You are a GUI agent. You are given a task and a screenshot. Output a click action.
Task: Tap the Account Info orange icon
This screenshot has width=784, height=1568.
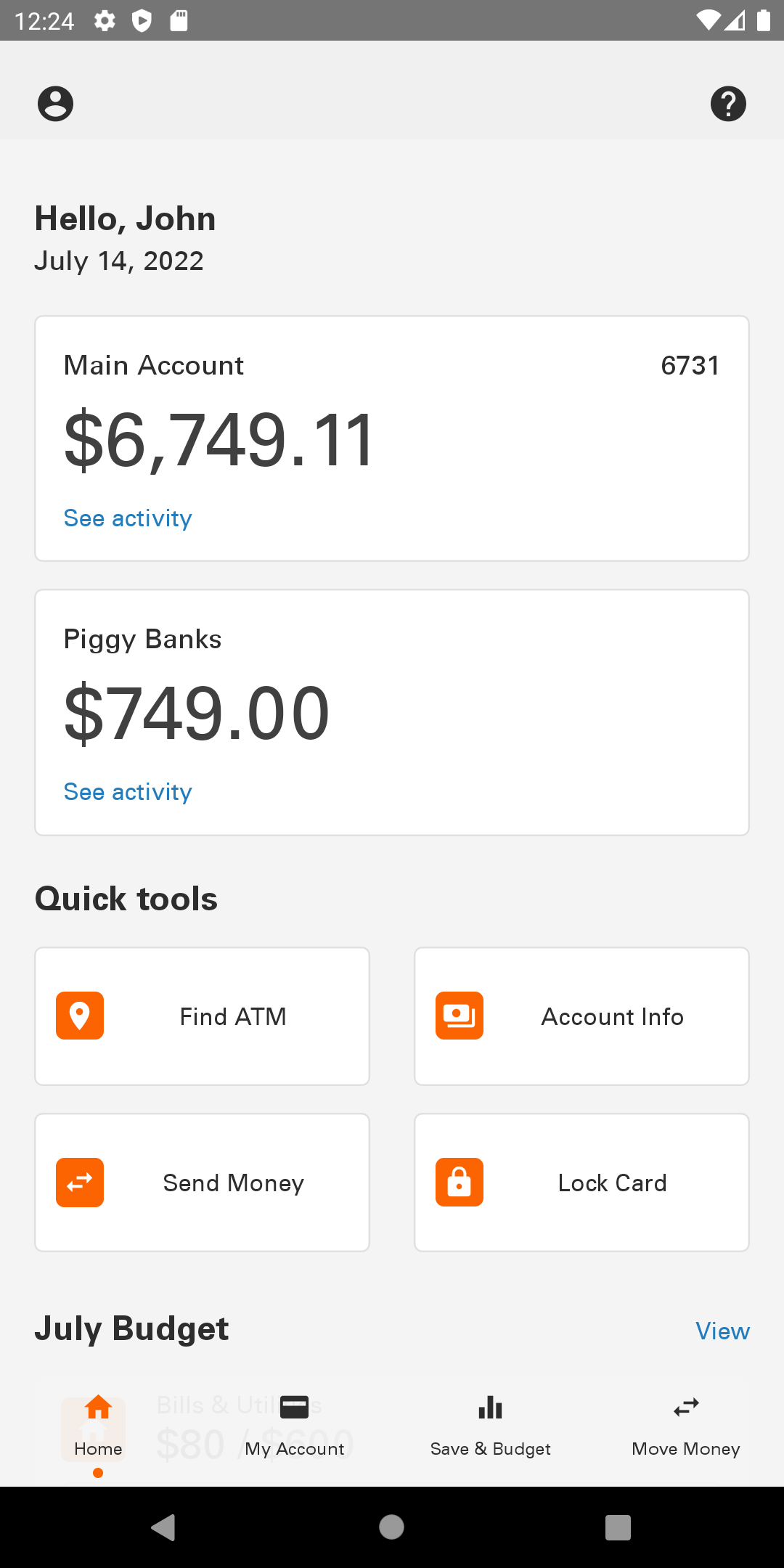[460, 1016]
